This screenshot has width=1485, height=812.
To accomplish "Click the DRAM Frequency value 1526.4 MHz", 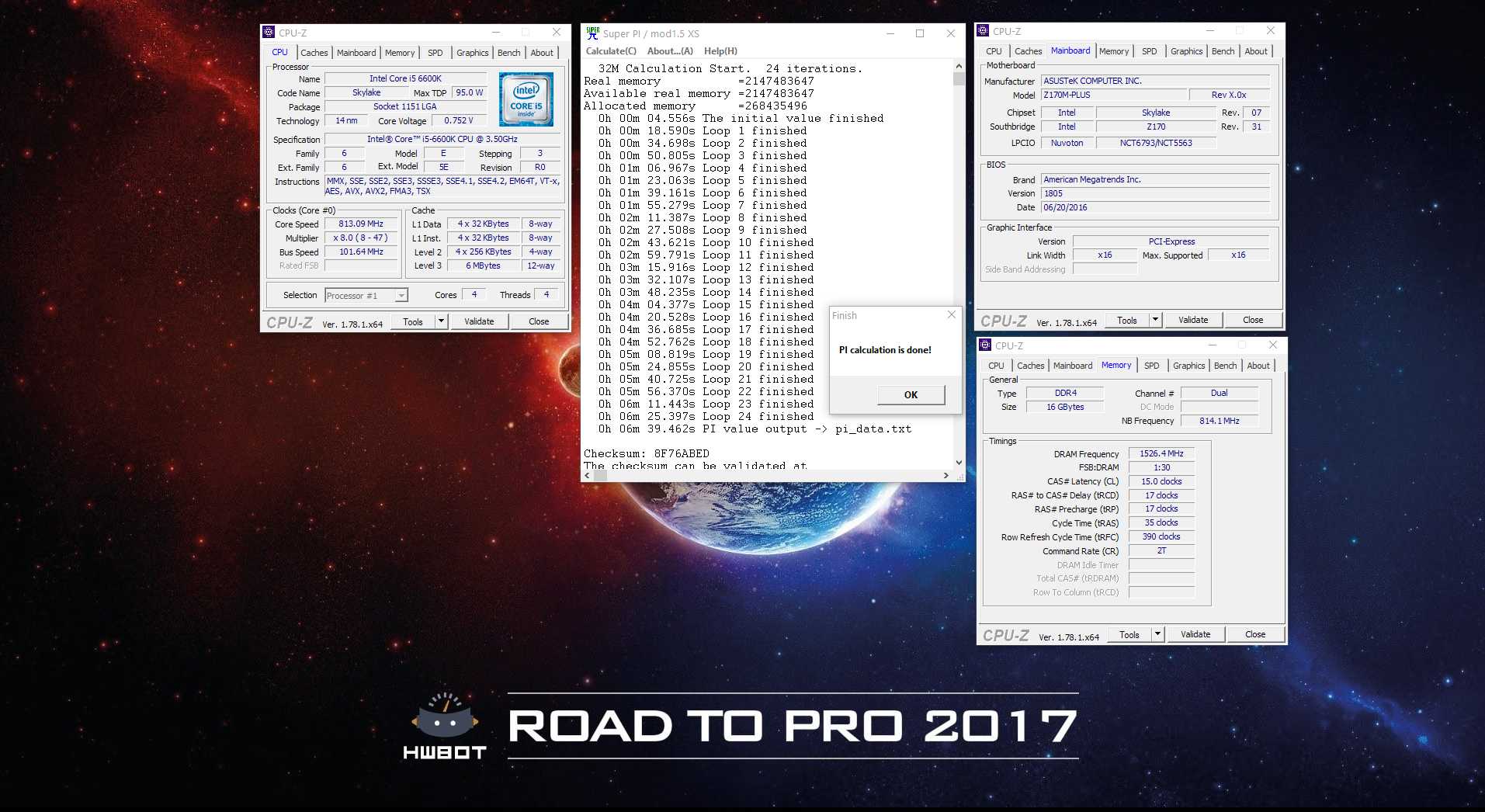I will coord(1161,453).
